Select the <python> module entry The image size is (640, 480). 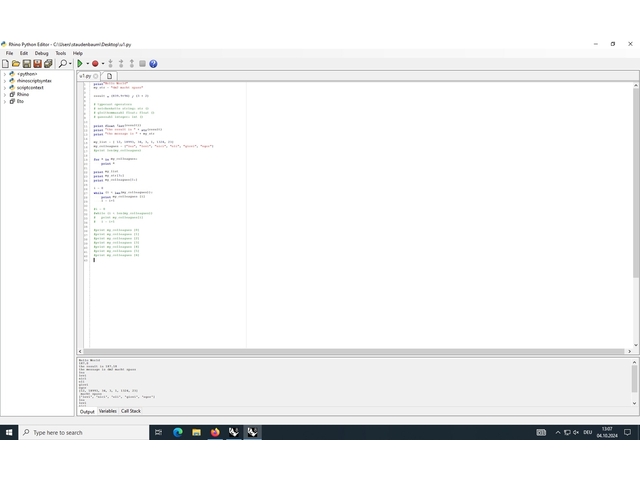tap(27, 74)
